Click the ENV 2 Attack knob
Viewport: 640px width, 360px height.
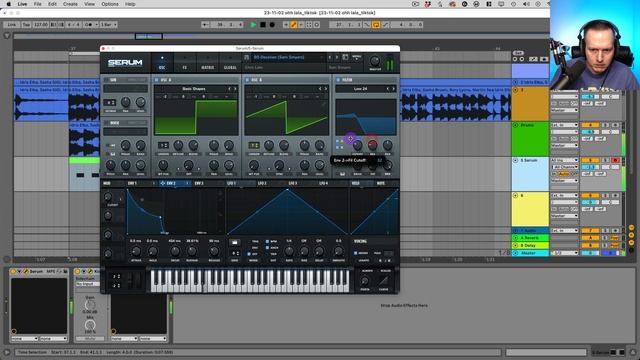point(136,251)
